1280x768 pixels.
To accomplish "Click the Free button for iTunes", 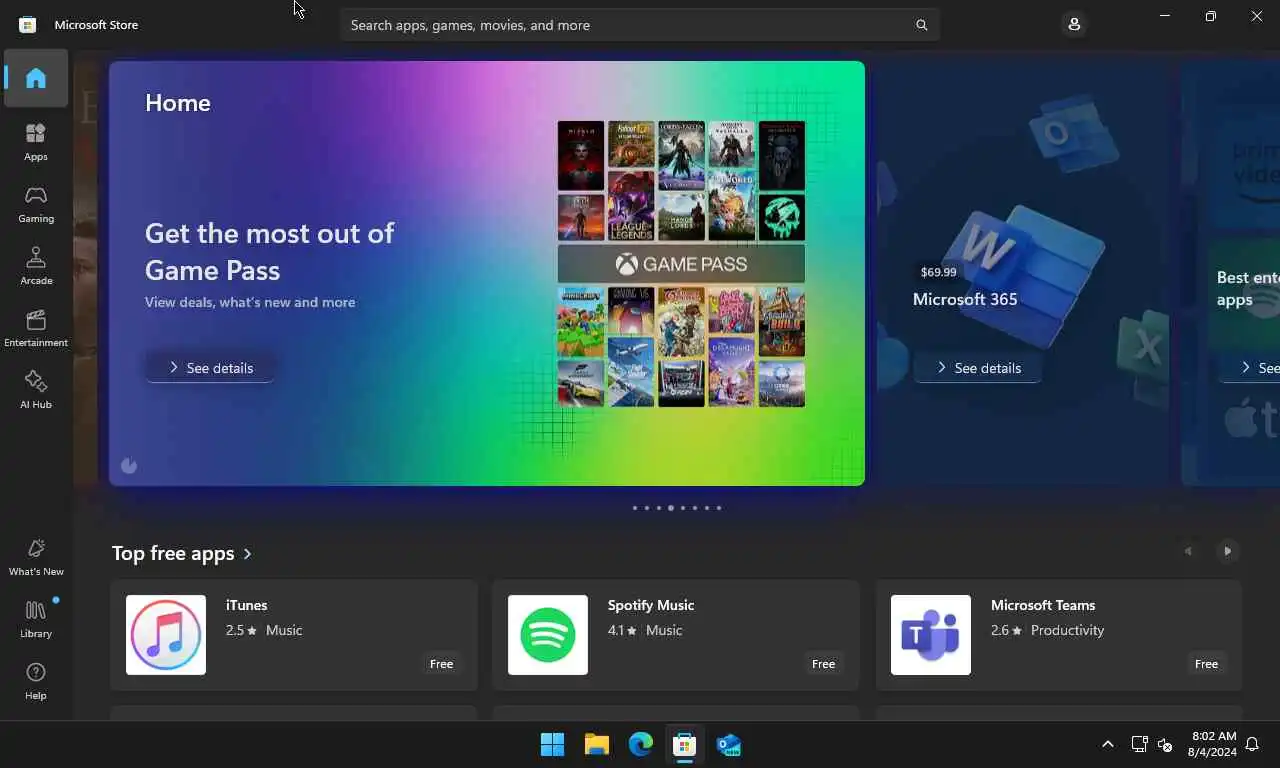I will 441,664.
